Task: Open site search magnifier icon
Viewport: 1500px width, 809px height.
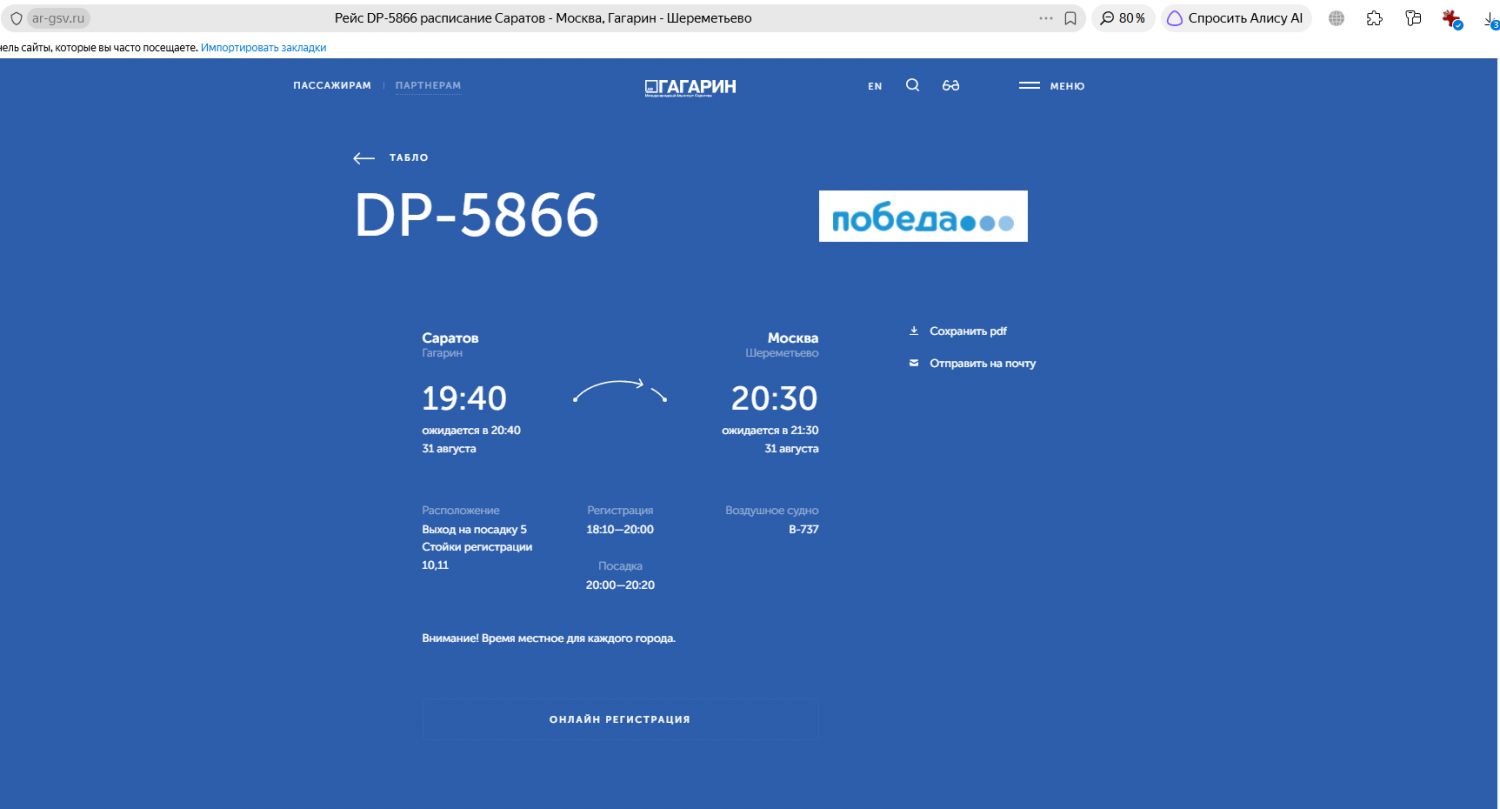Action: [x=912, y=86]
